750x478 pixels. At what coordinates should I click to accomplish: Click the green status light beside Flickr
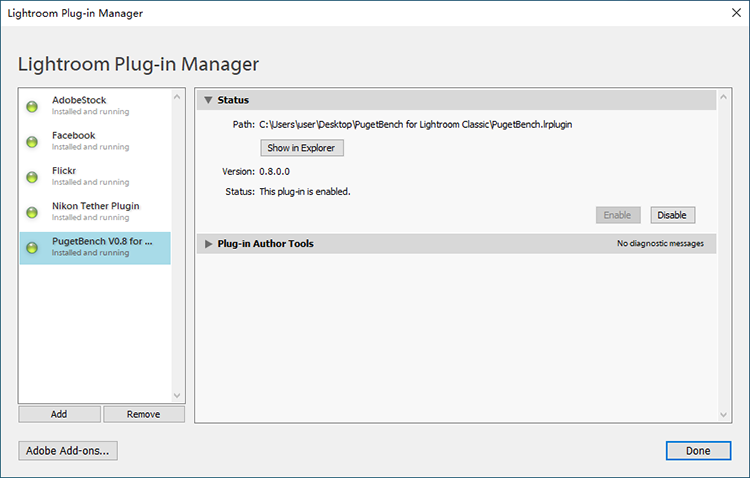coord(32,177)
